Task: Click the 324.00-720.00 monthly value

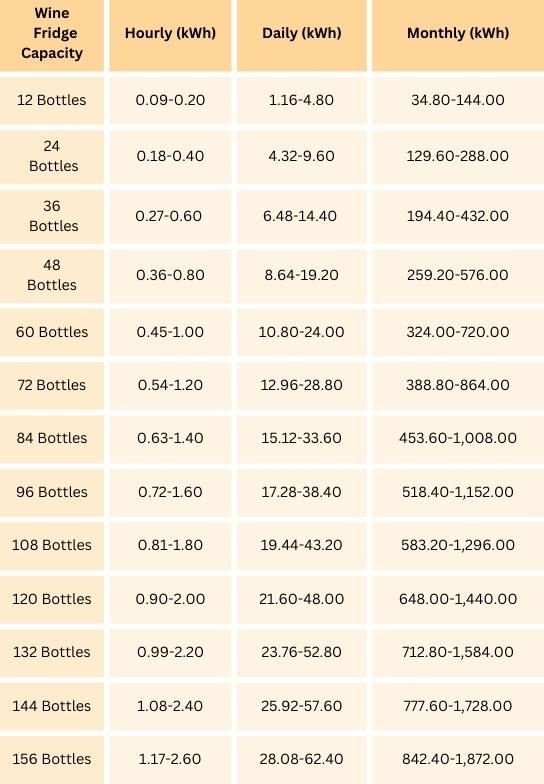Action: click(458, 332)
